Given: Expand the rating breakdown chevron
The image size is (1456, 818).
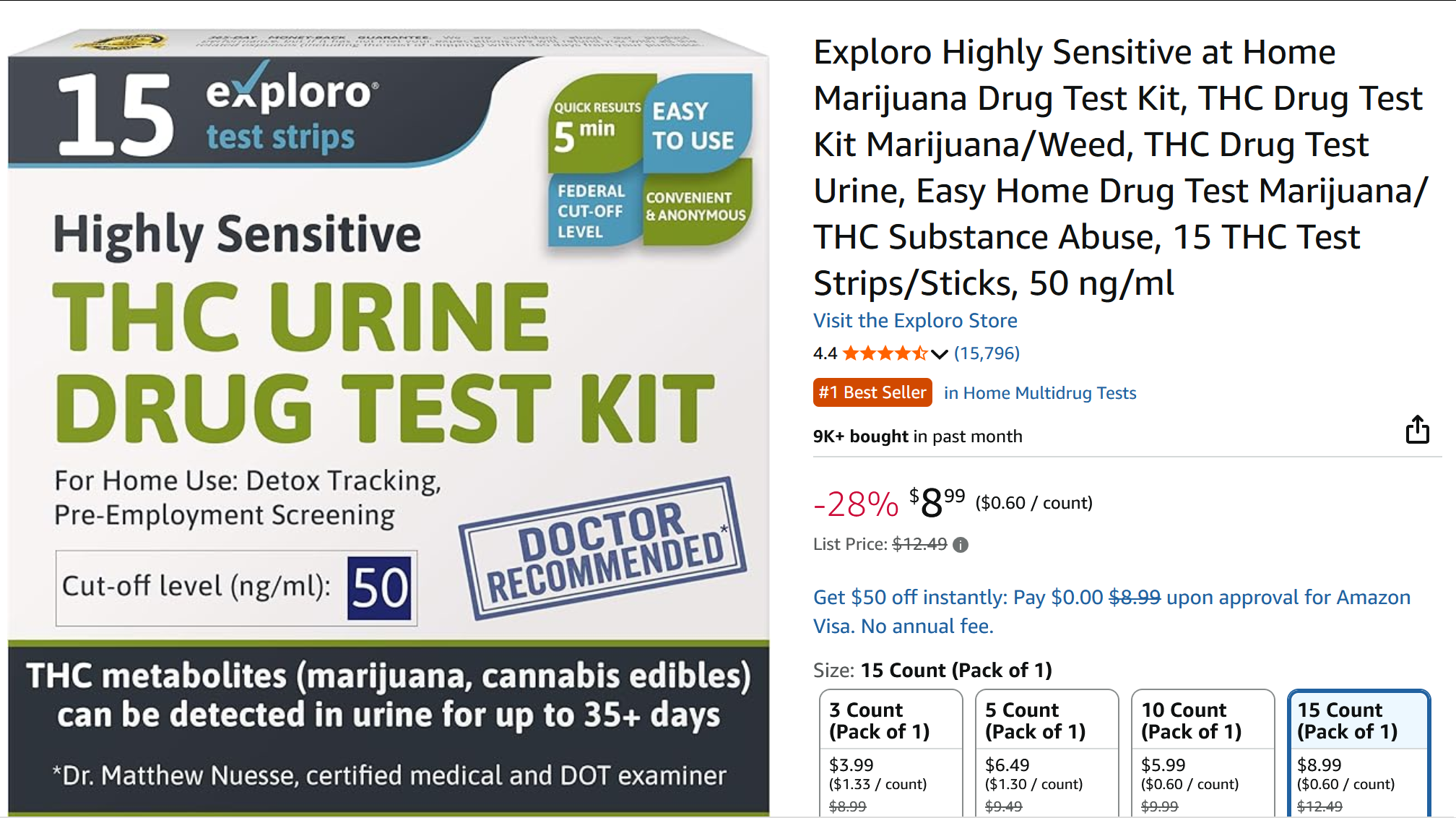Looking at the screenshot, I should tap(939, 354).
